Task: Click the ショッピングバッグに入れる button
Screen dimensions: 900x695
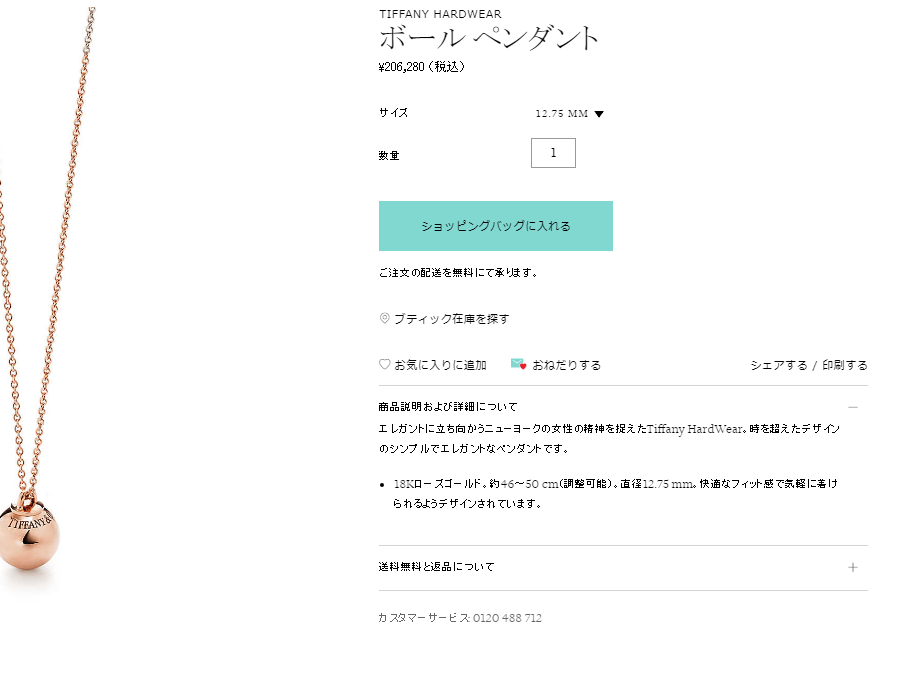Action: [x=494, y=226]
